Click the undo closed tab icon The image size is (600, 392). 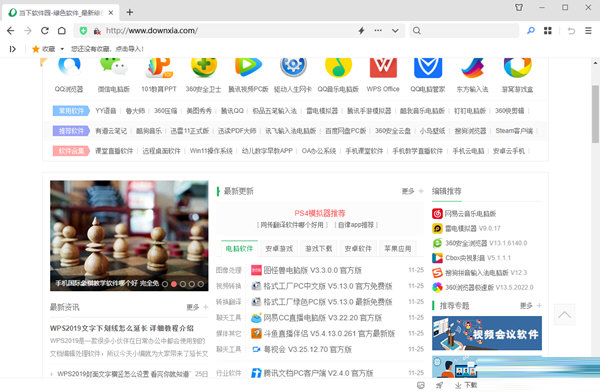coord(571,31)
